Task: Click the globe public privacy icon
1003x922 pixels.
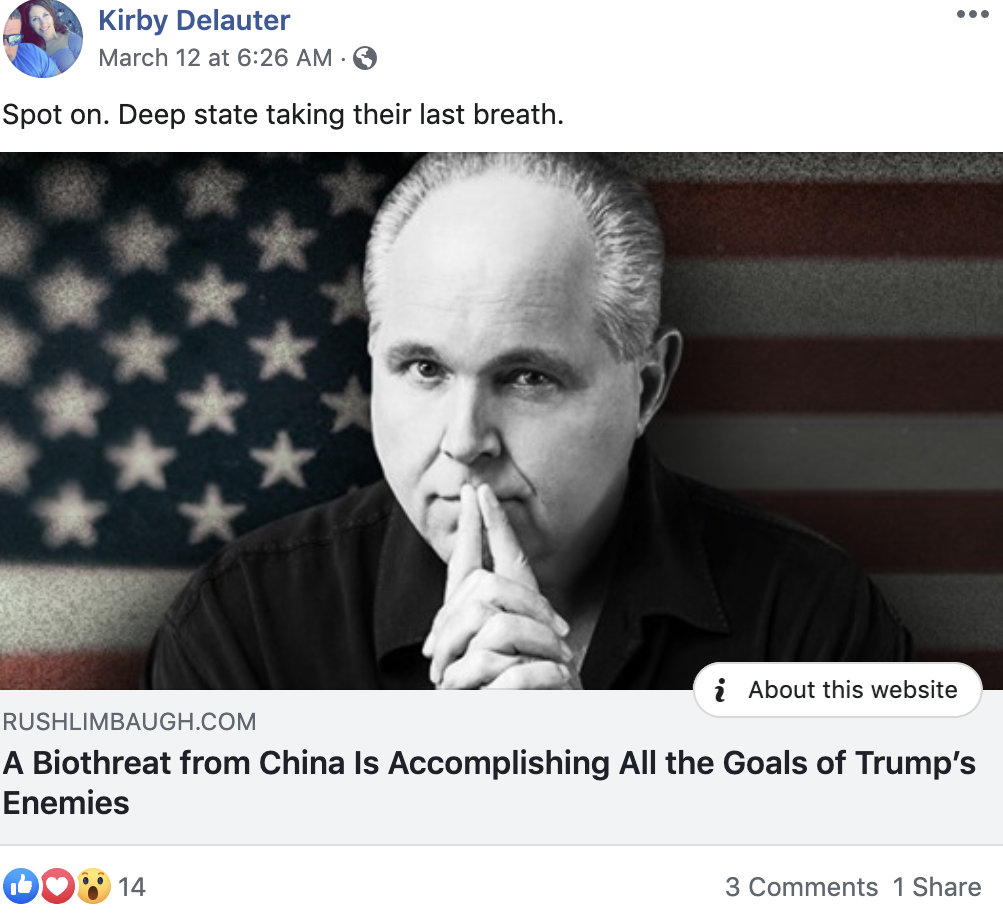Action: (x=365, y=58)
